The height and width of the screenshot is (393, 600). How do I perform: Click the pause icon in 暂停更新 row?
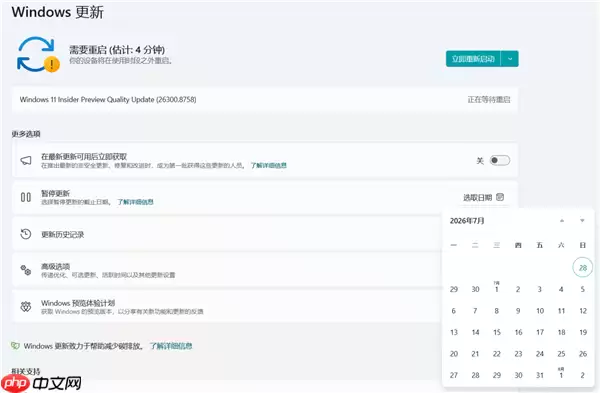pyautogui.click(x=26, y=197)
